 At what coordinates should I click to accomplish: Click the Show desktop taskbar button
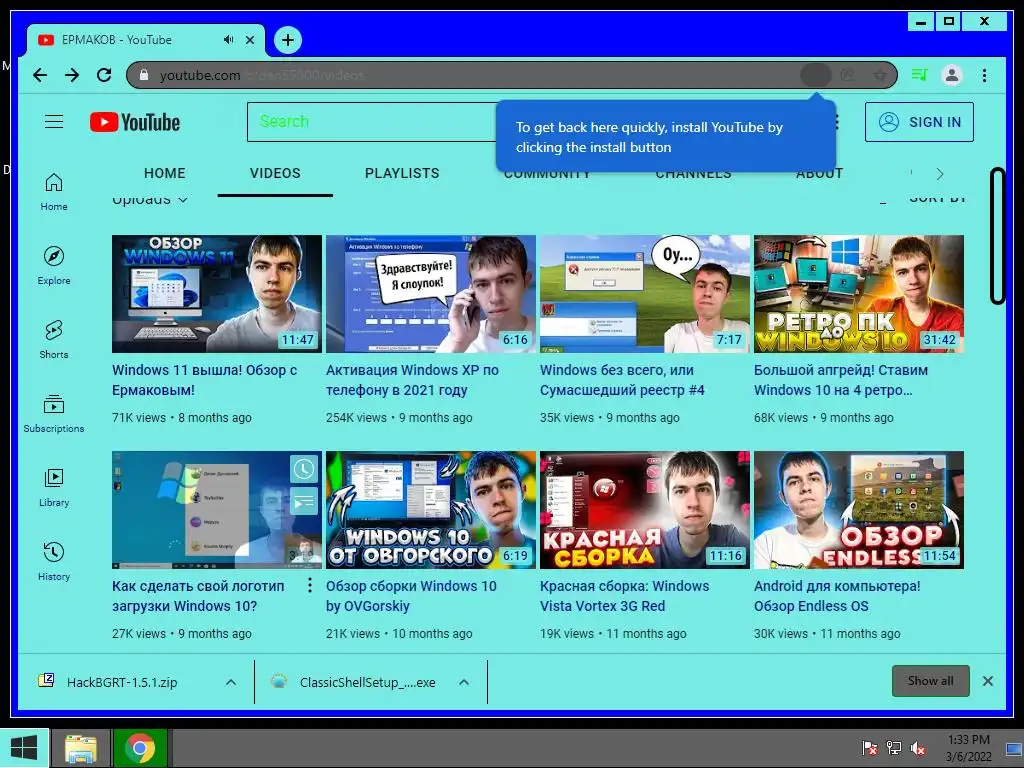coord(1014,748)
